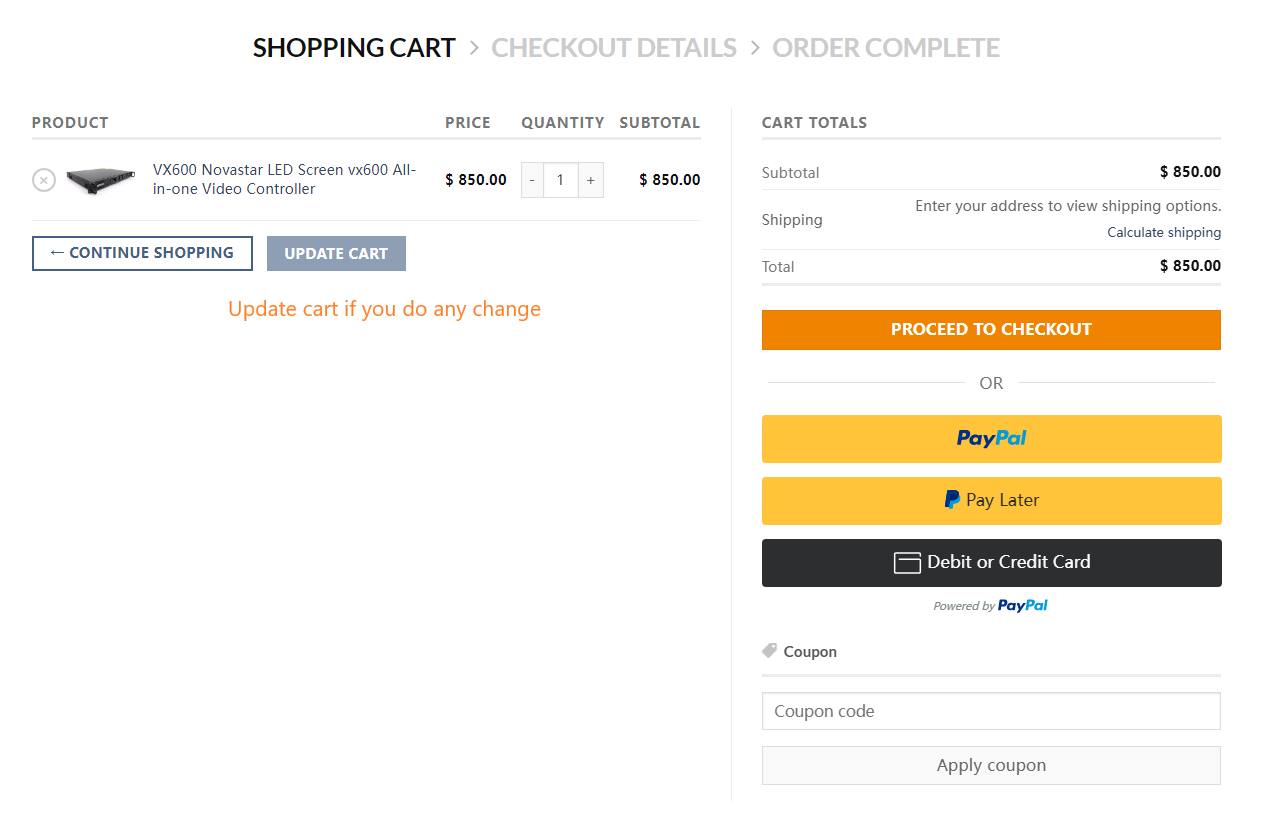Proceed to checkout
Image resolution: width=1271 pixels, height=827 pixels.
coord(991,330)
